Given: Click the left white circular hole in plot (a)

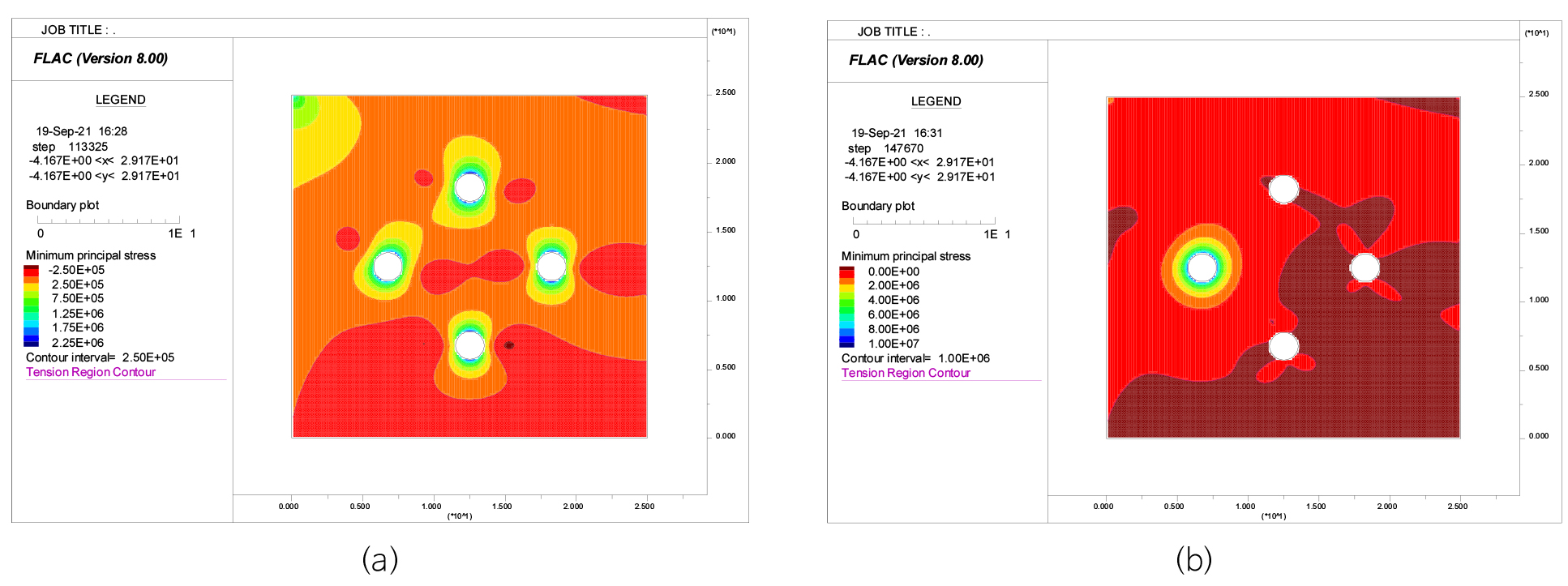Looking at the screenshot, I should click(x=388, y=266).
